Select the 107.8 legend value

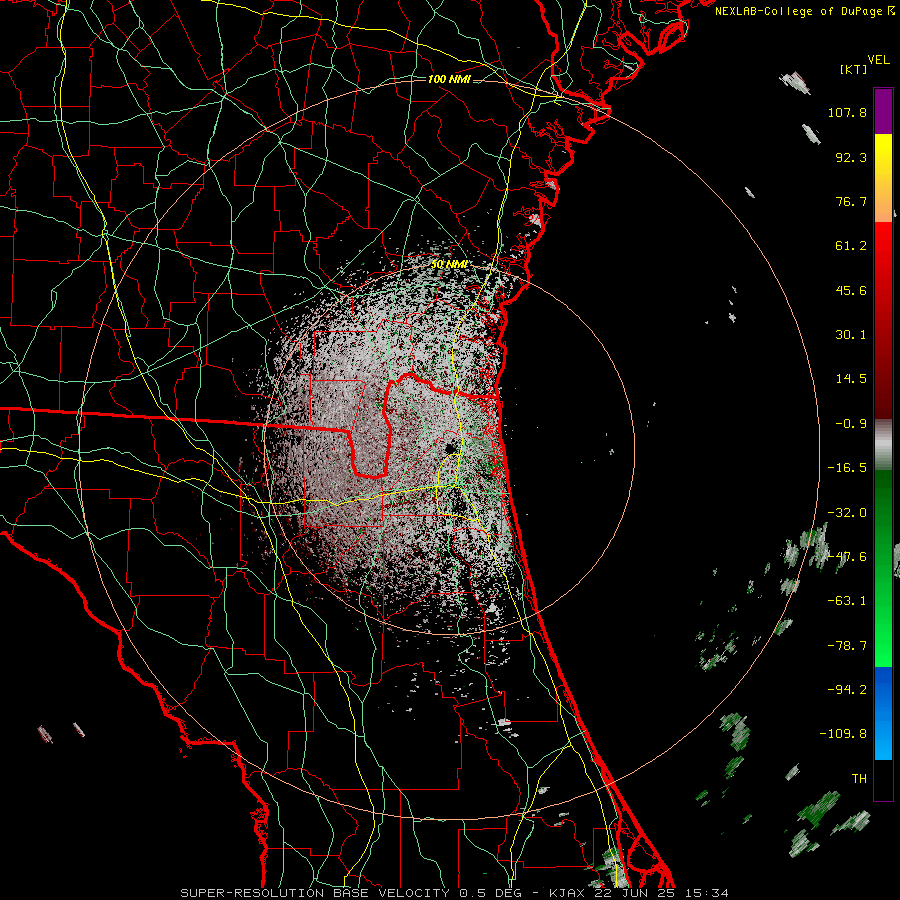point(847,112)
